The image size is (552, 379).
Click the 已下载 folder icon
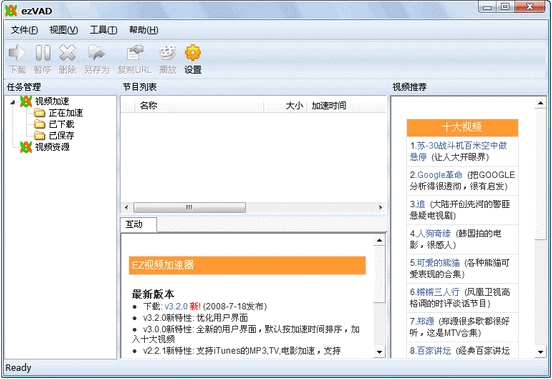coord(39,124)
